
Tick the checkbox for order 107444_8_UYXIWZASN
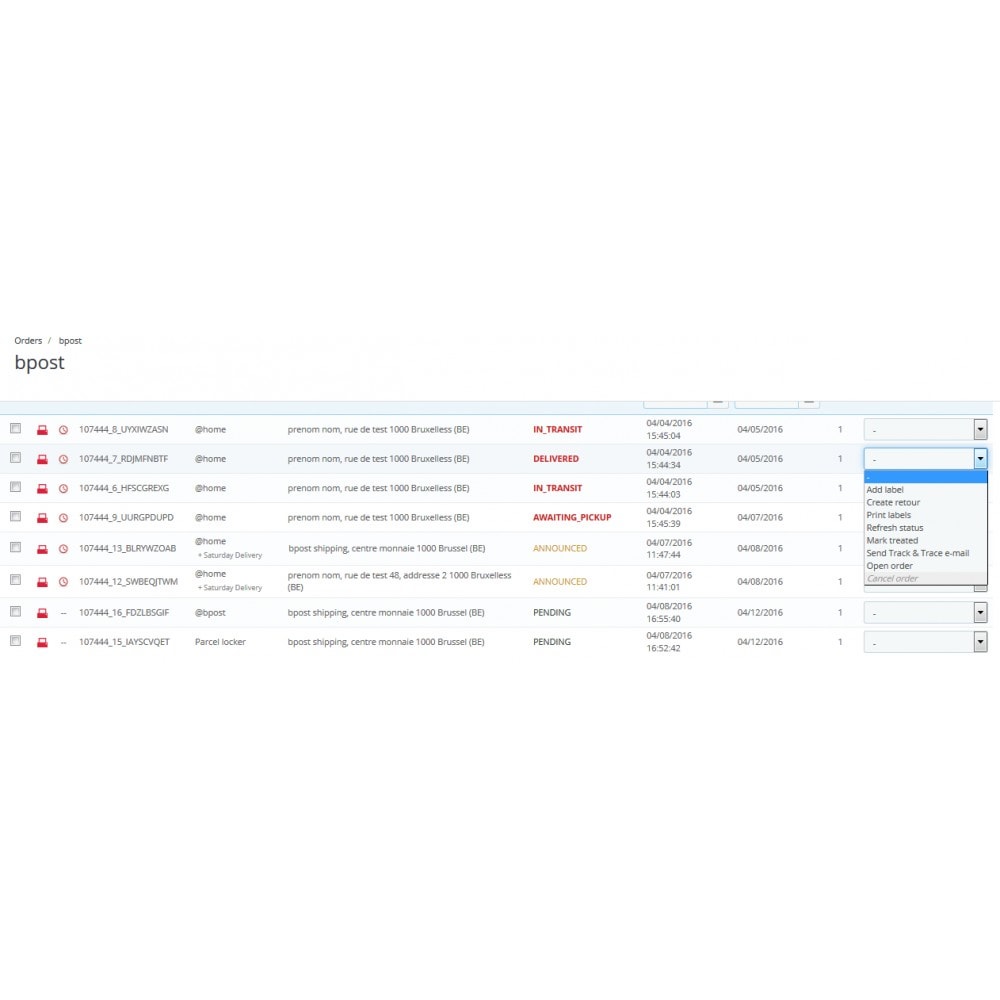15,429
